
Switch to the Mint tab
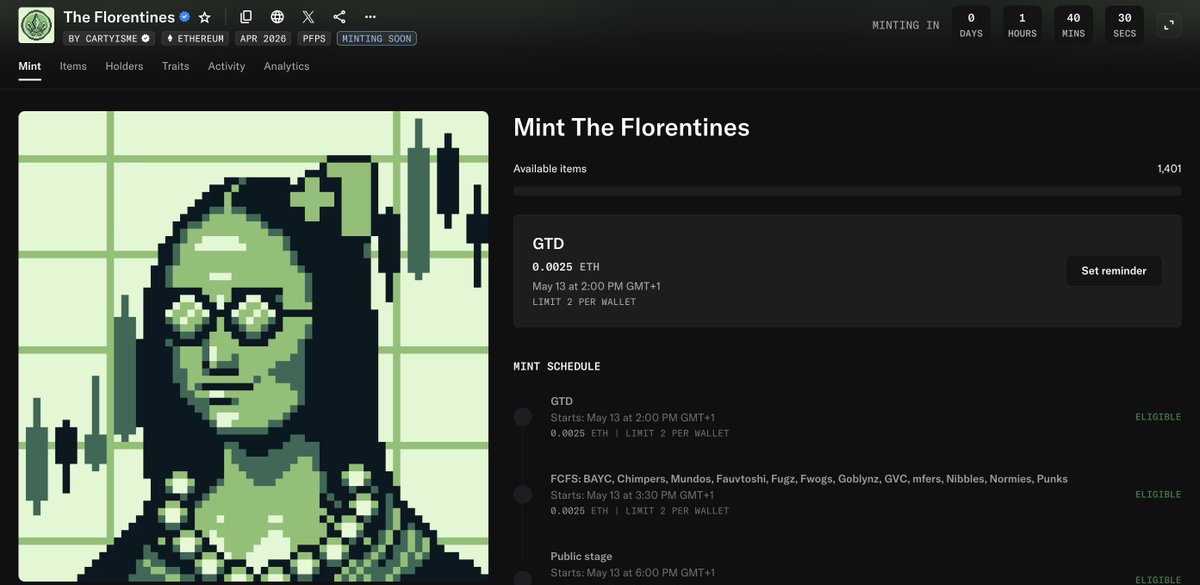(x=30, y=66)
